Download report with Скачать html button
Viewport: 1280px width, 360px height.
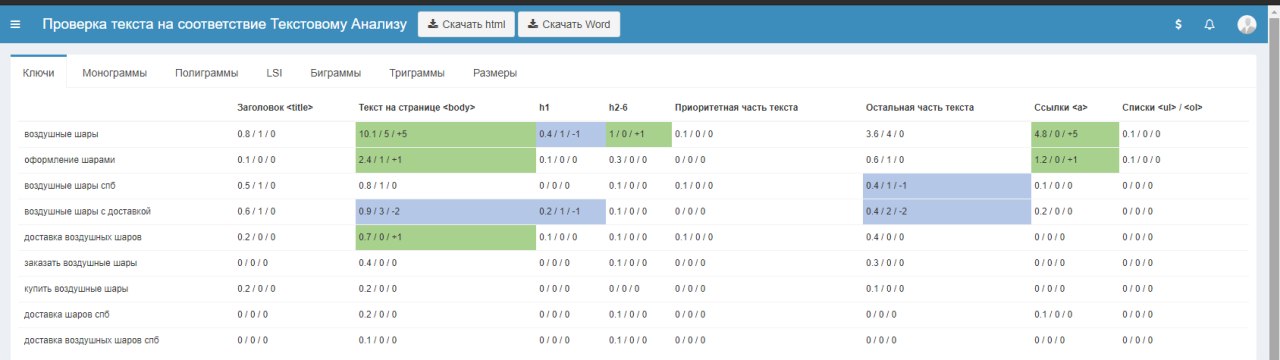click(x=466, y=24)
